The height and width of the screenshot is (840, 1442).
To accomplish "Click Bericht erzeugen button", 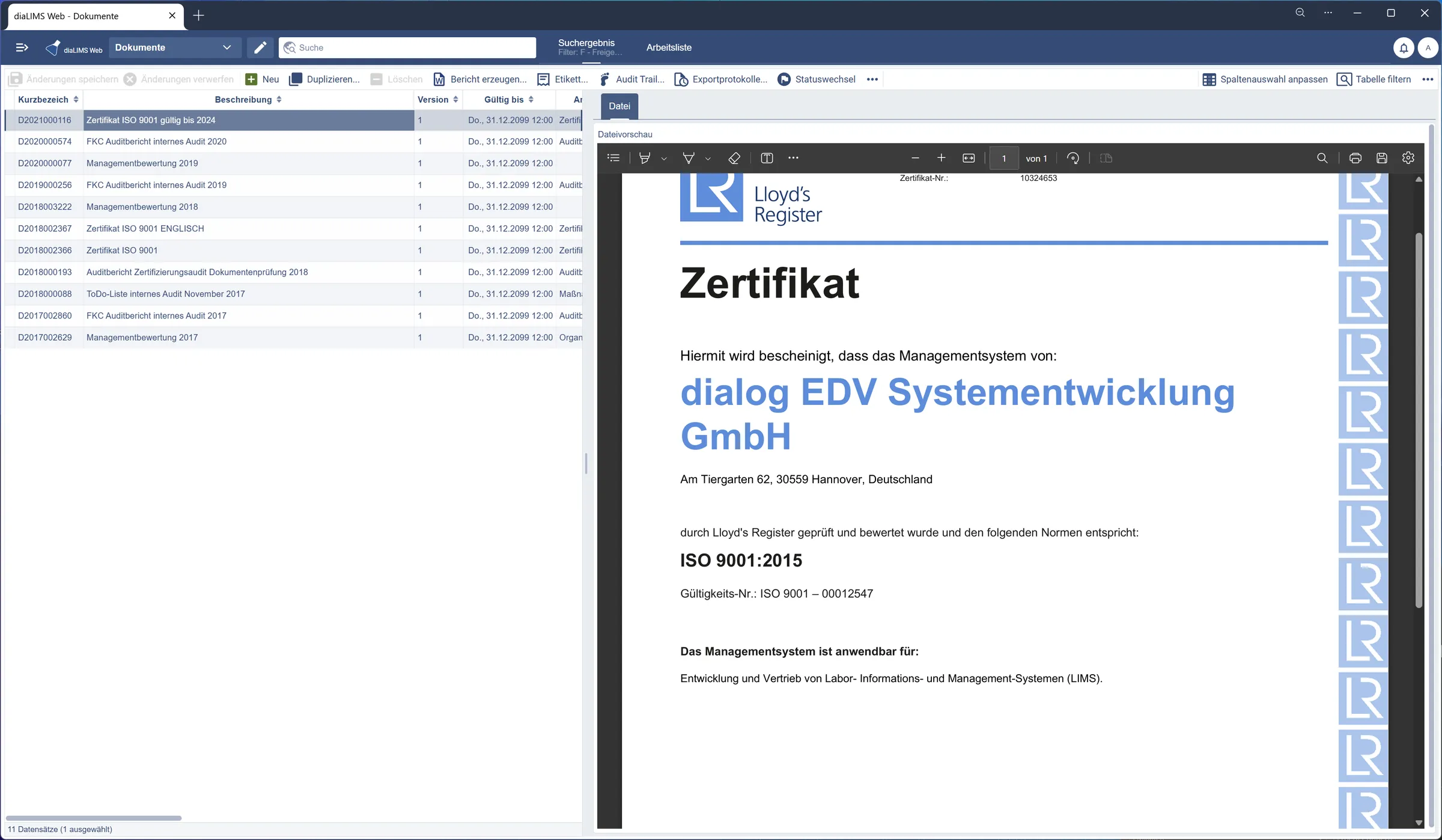I will click(480, 79).
